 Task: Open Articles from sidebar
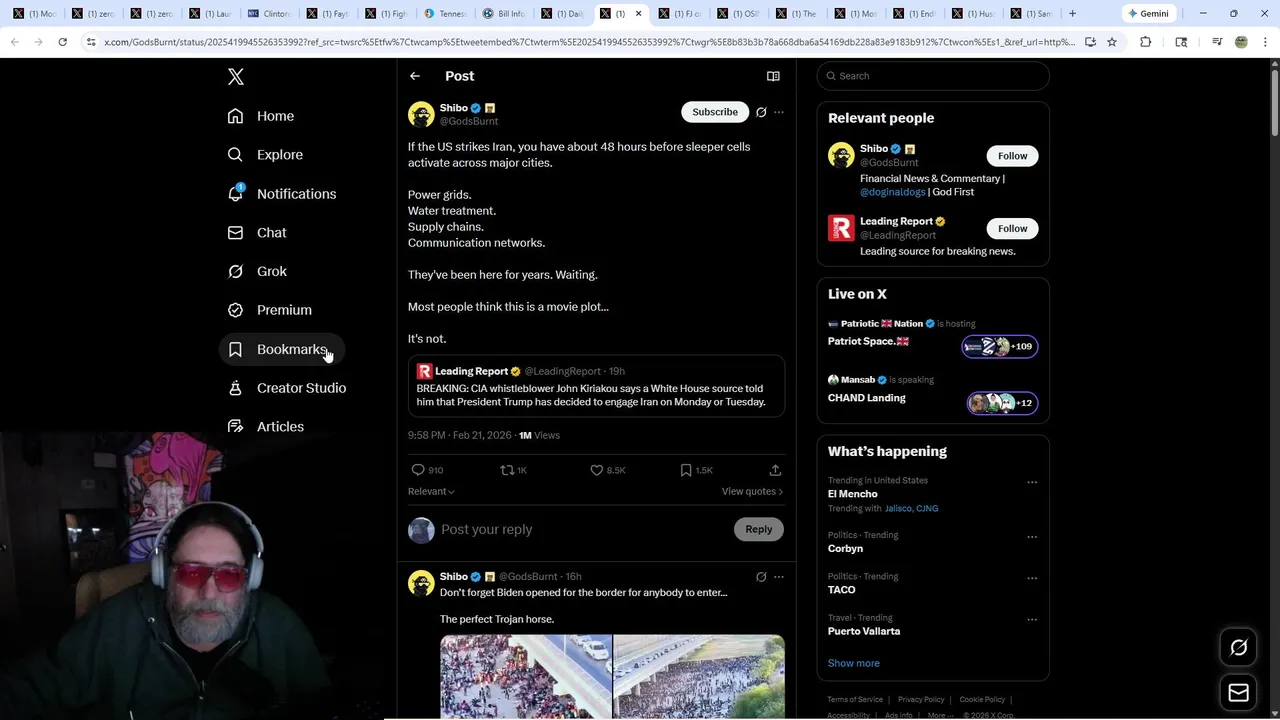click(x=266, y=427)
